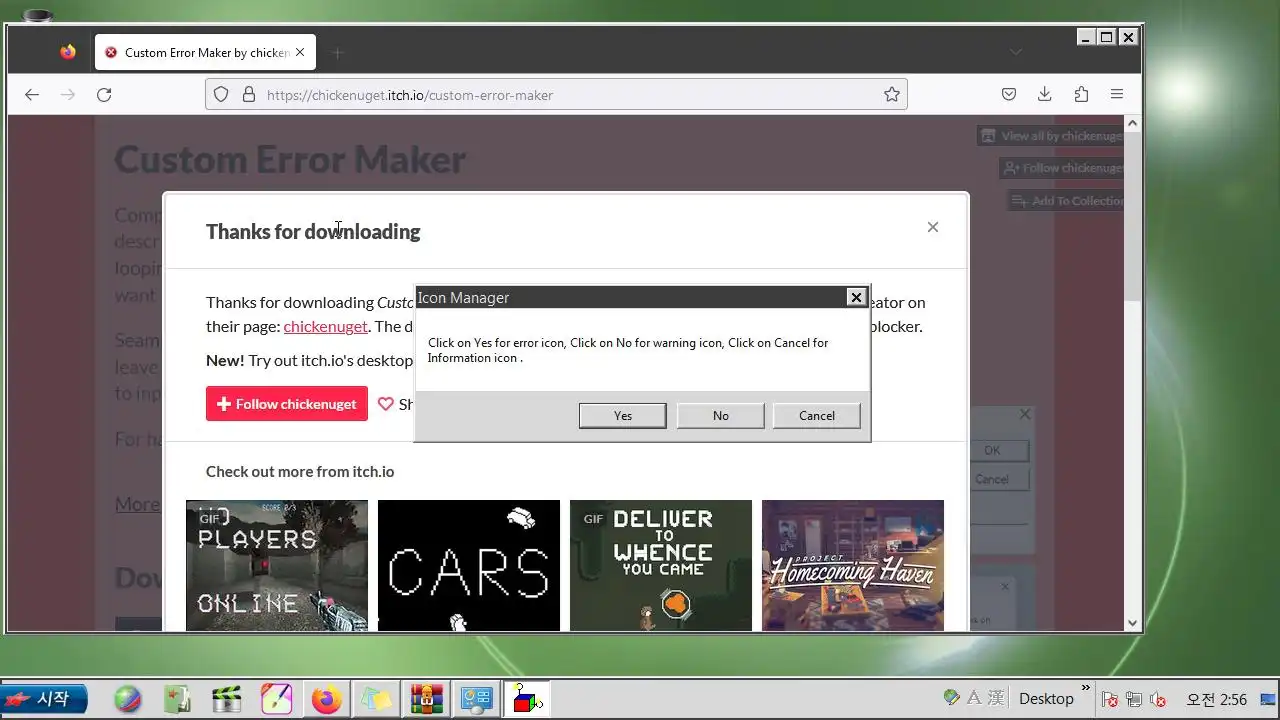Click the vertical scrollbar thumb
Viewport: 1280px width, 720px height.
point(1133,215)
